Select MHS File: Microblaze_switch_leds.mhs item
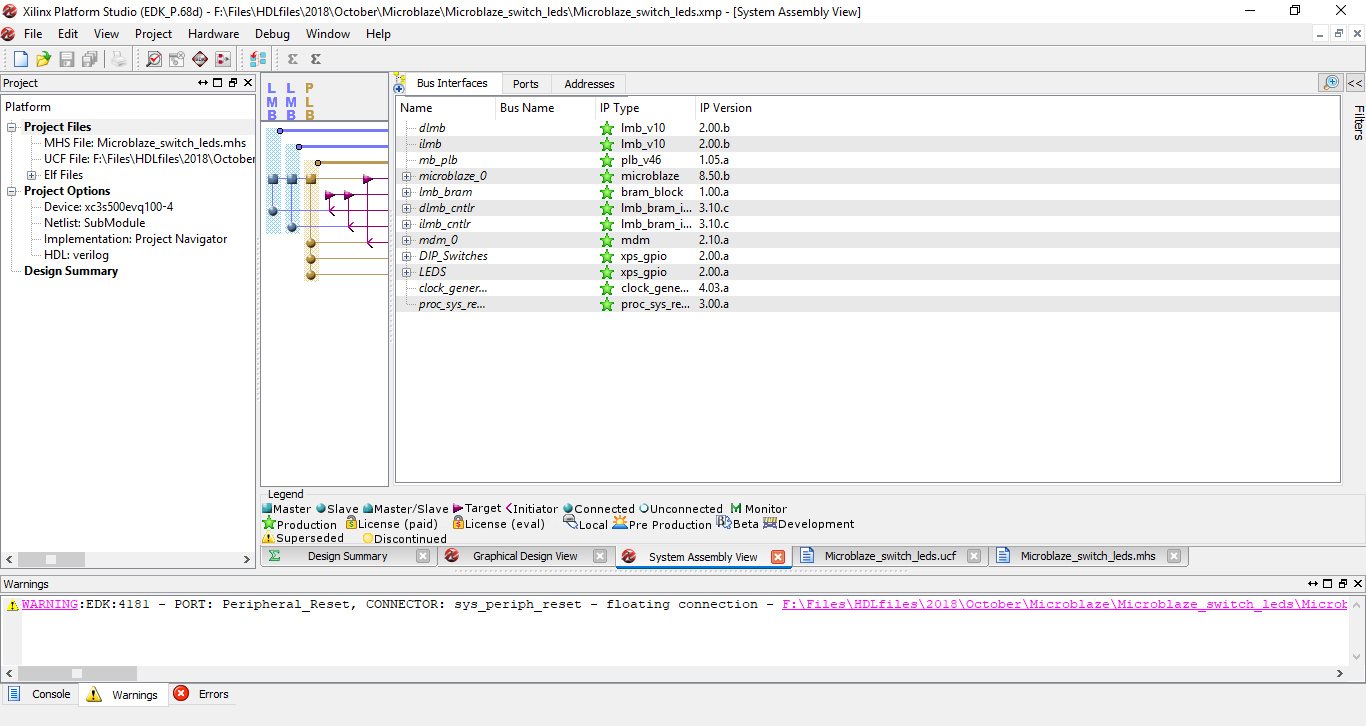This screenshot has height=726, width=1366. pos(145,143)
